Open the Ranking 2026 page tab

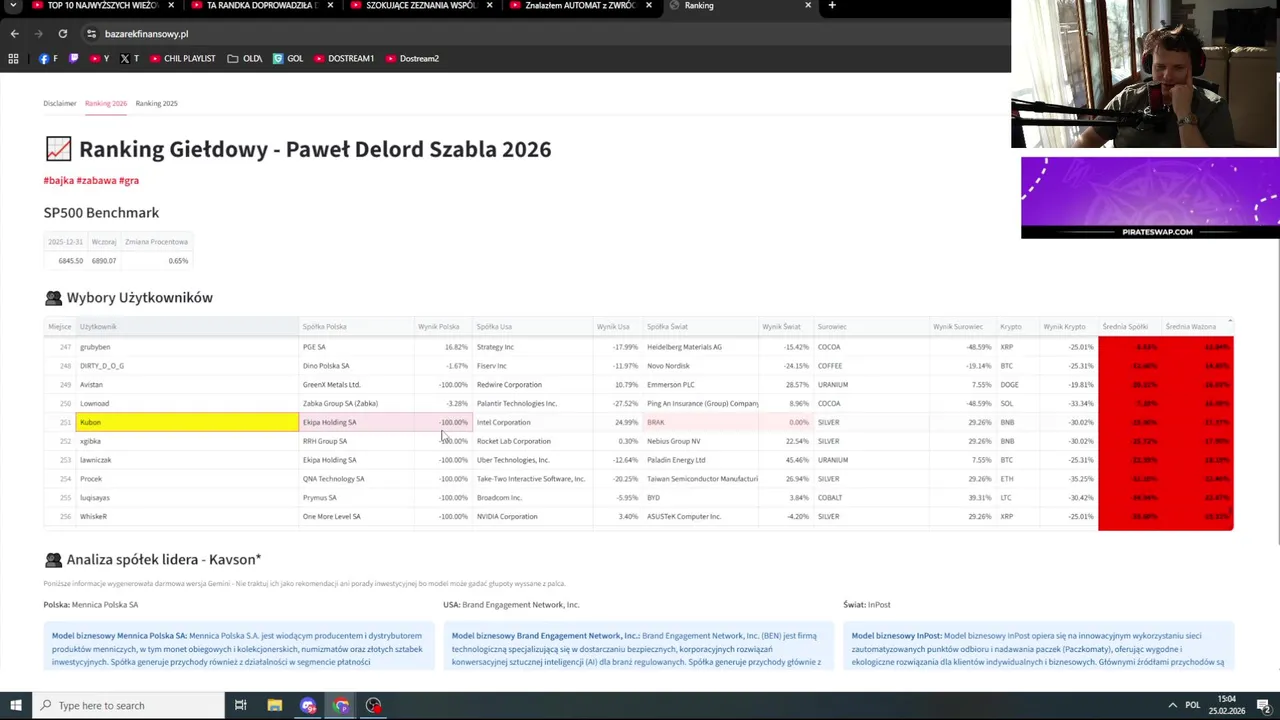tap(106, 103)
